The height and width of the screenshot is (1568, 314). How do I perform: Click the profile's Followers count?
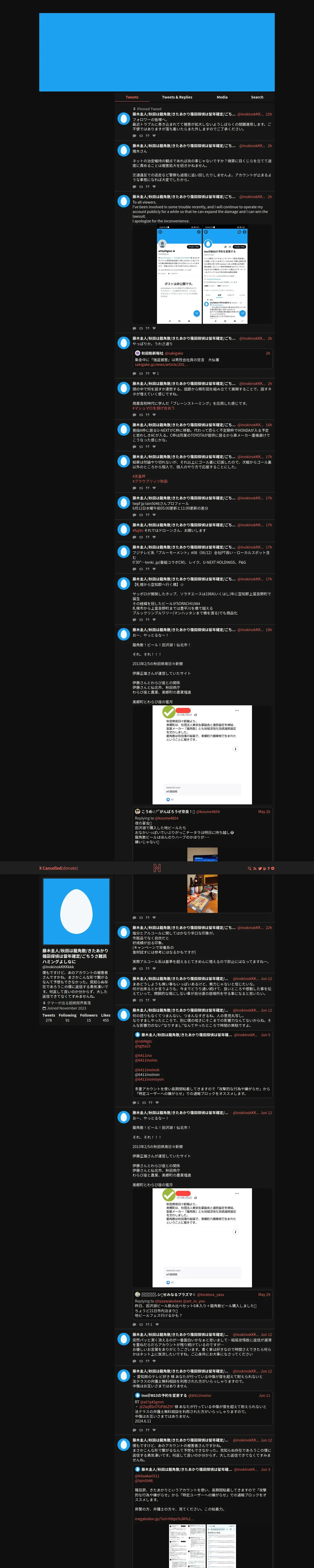(x=88, y=1018)
